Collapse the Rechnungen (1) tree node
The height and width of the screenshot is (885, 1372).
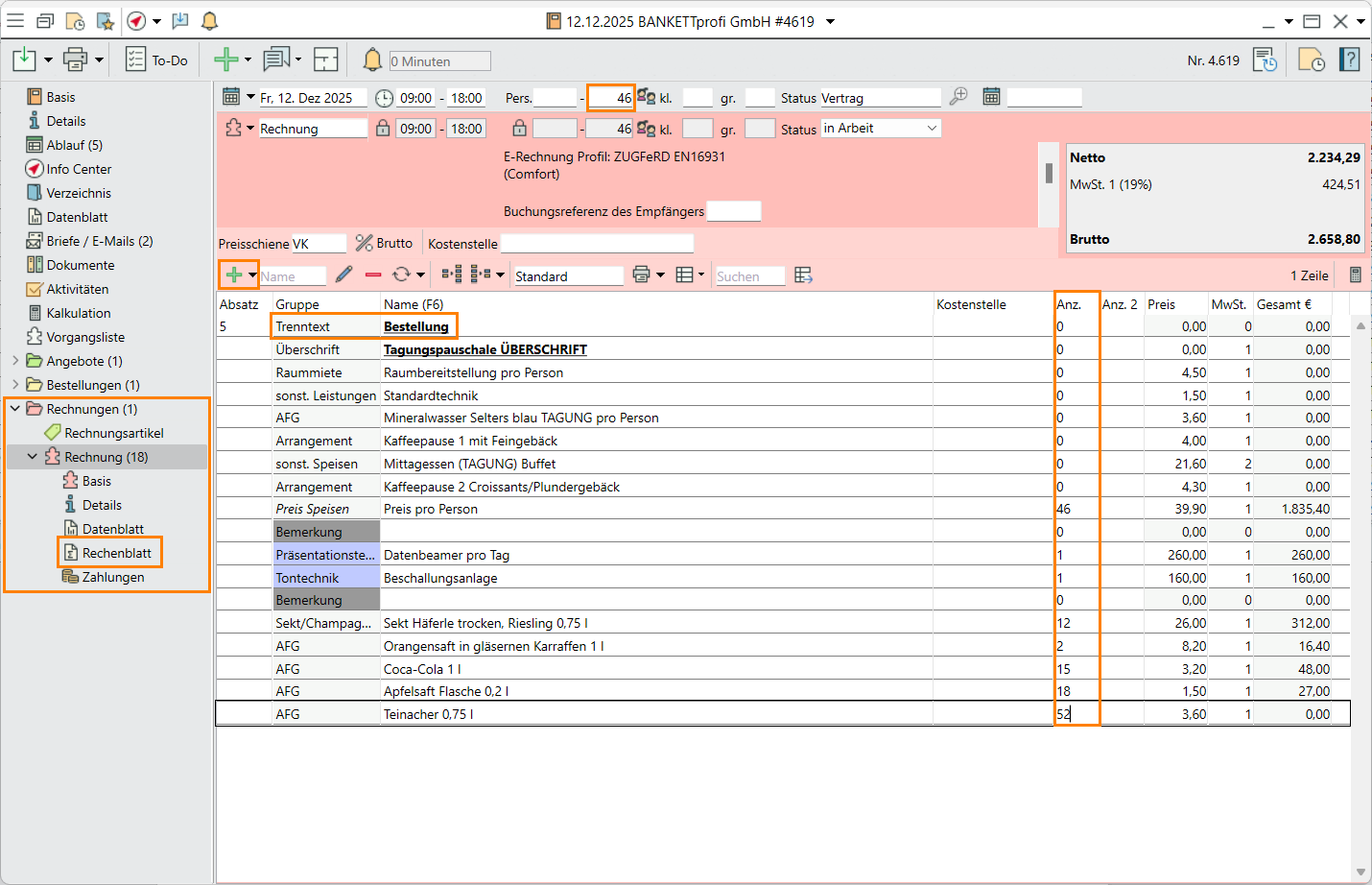coord(15,409)
